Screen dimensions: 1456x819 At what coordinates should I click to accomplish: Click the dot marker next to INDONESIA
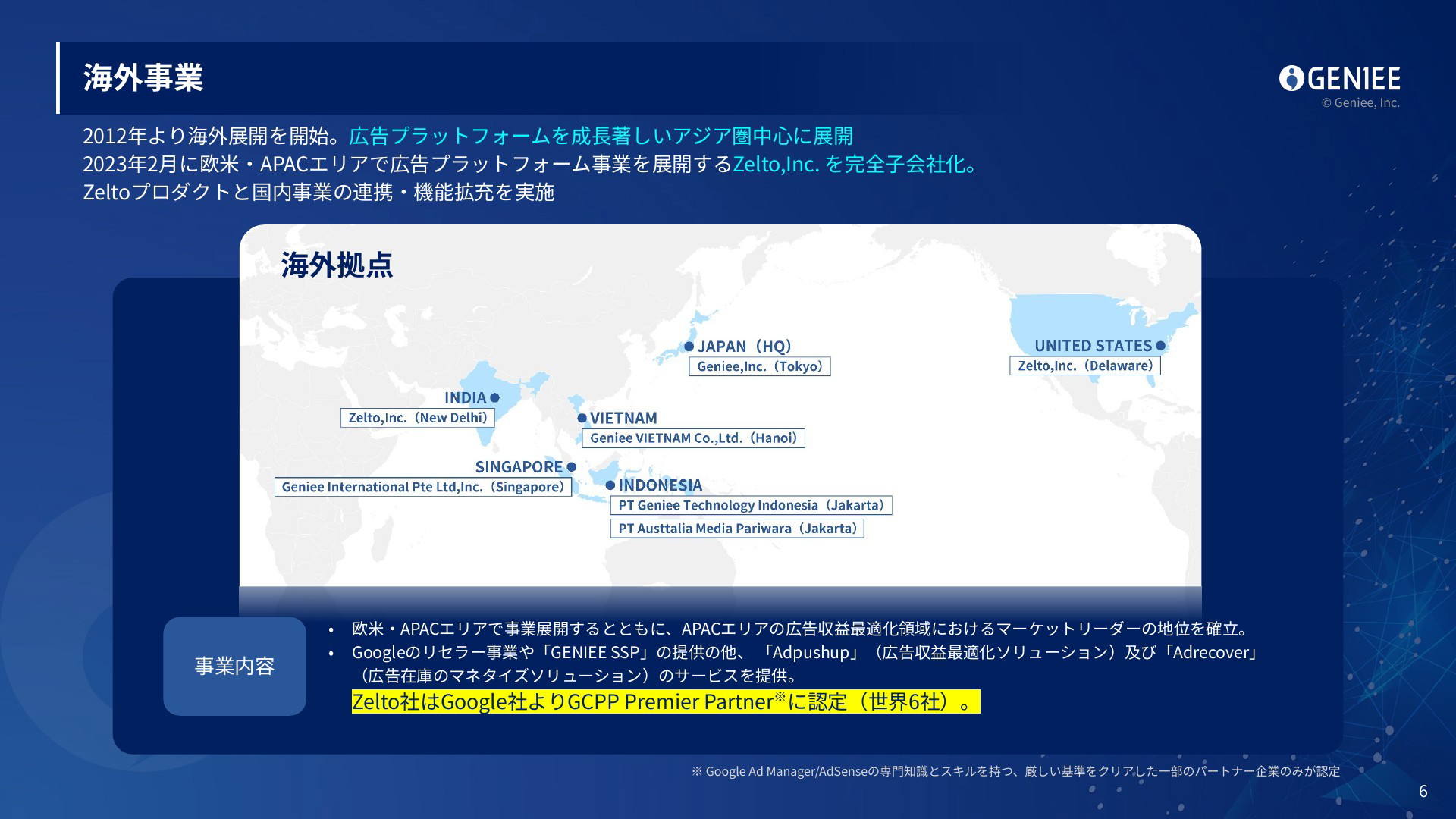(610, 485)
